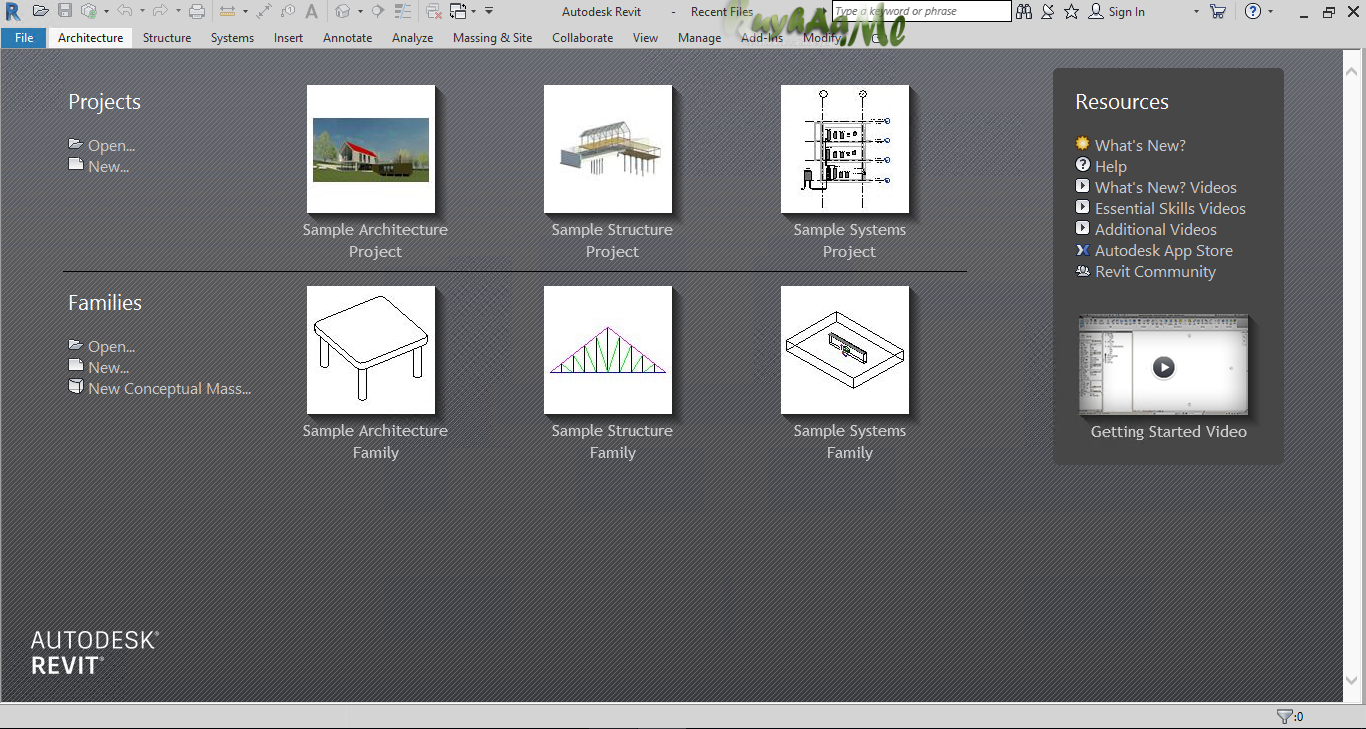Open the Sample Structure Project thumbnail
Image resolution: width=1366 pixels, height=729 pixels.
(608, 149)
